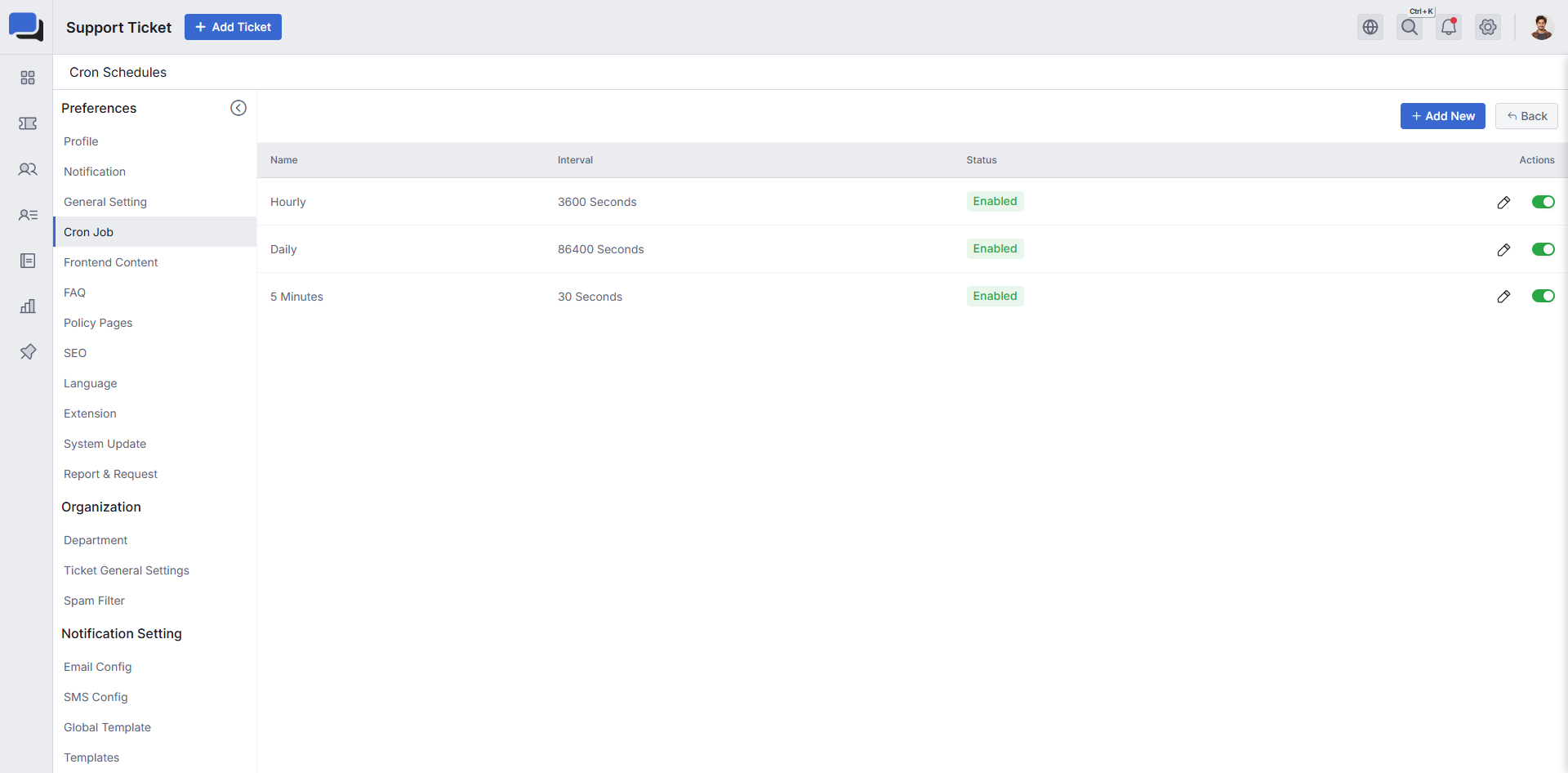Click the Organization section heading
1568x773 pixels.
coord(101,507)
